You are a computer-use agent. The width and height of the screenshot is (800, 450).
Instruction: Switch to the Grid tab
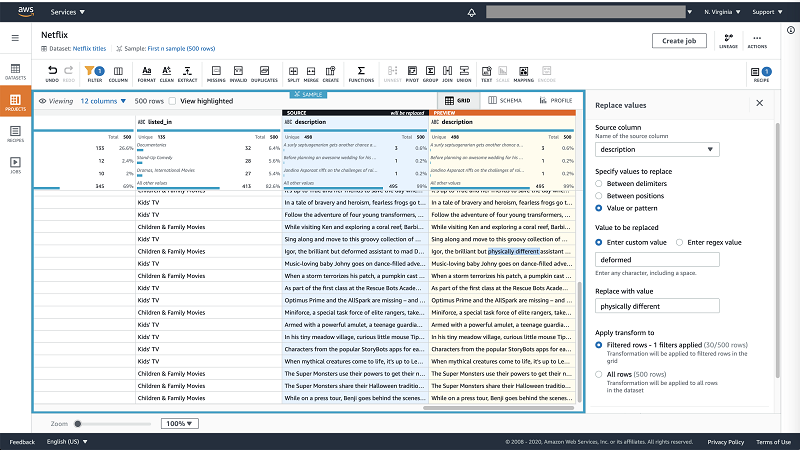pos(458,101)
